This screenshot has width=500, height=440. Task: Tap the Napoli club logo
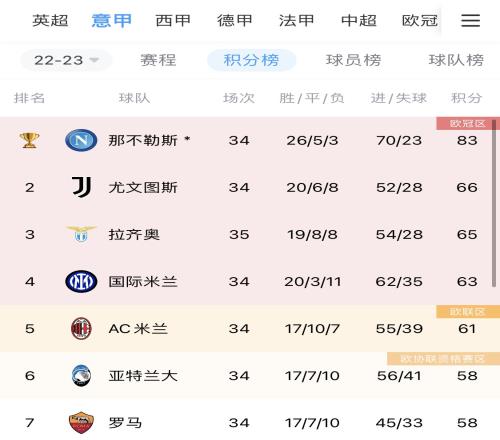81,140
